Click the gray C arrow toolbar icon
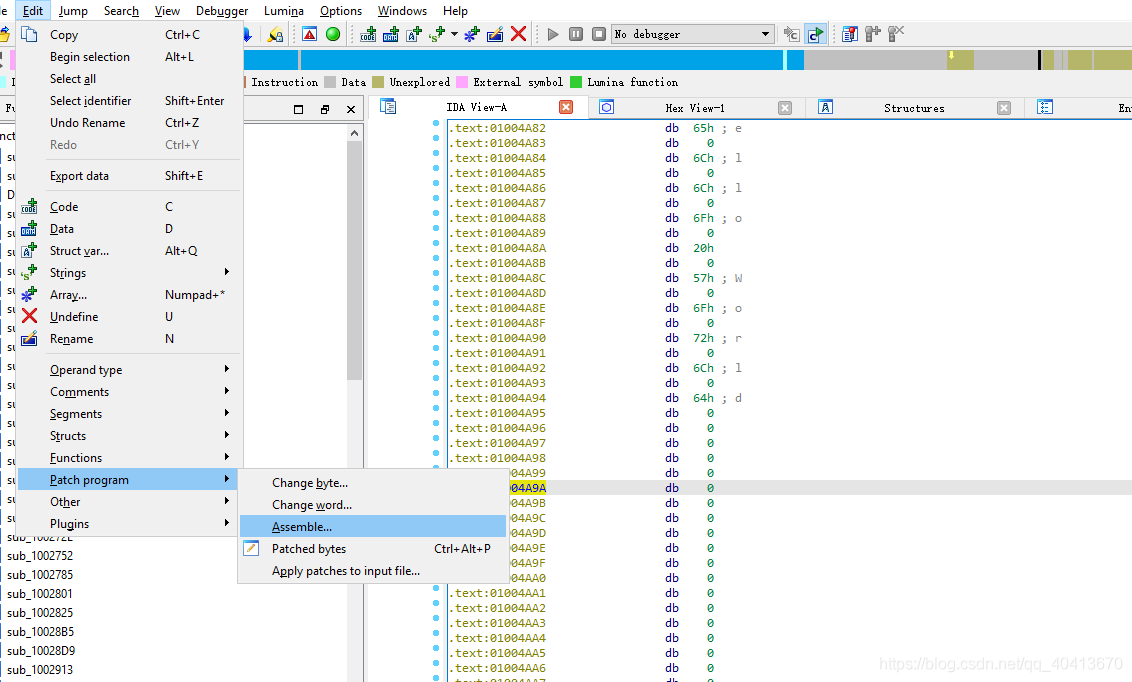This screenshot has width=1132, height=682. [x=792, y=34]
